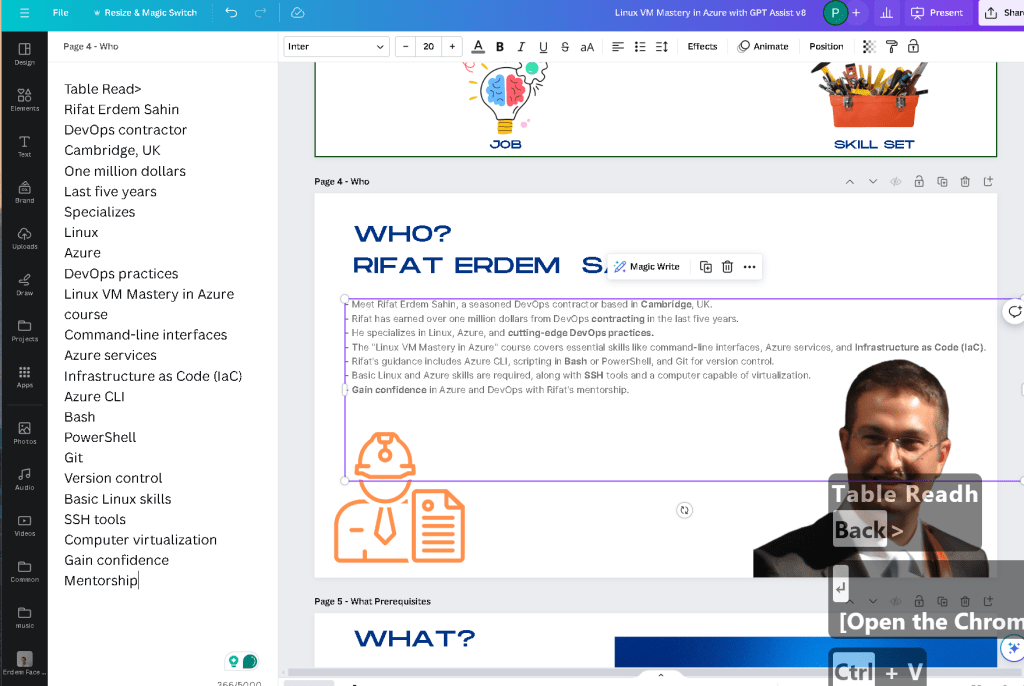
Task: Toggle bulleted list formatting
Action: [640, 46]
